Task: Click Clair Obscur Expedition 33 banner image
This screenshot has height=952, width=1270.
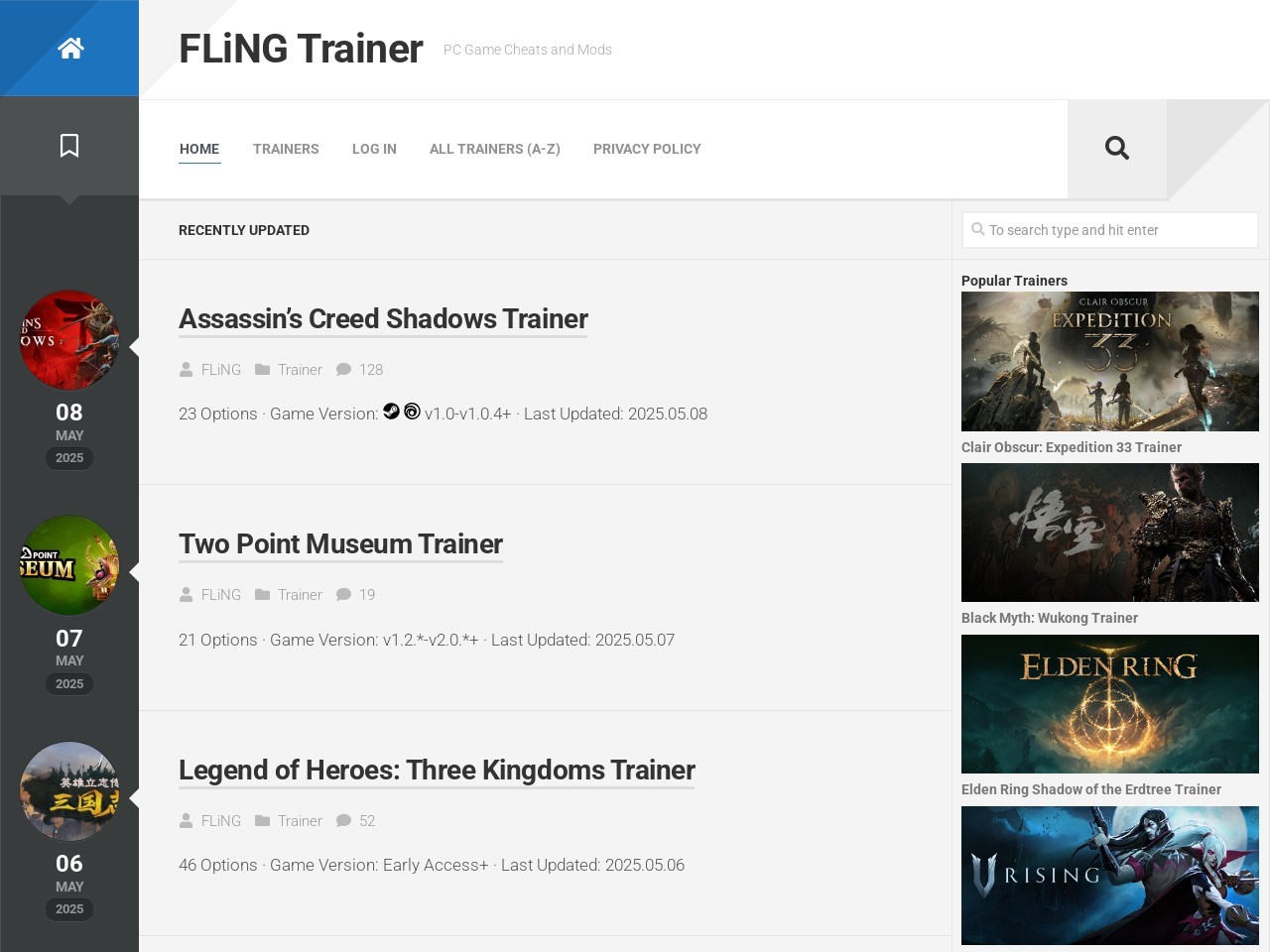Action: tap(1110, 361)
